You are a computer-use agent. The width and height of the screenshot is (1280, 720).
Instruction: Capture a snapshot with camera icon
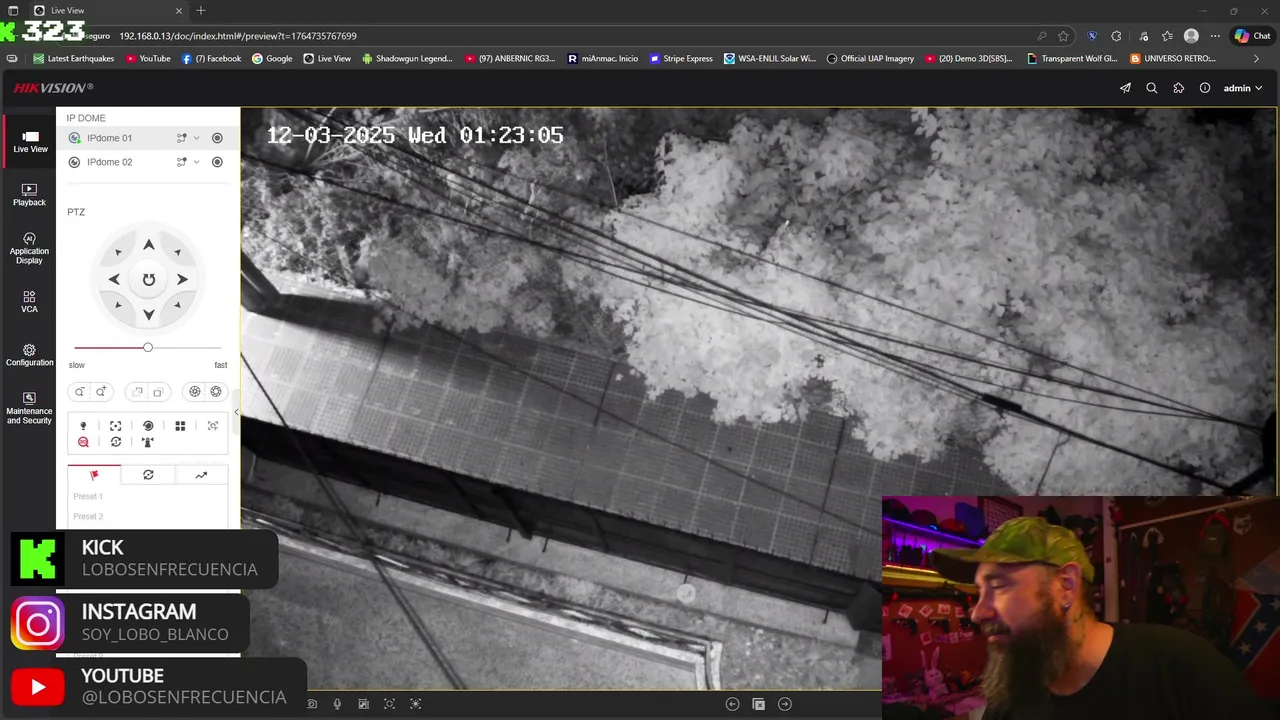[312, 704]
